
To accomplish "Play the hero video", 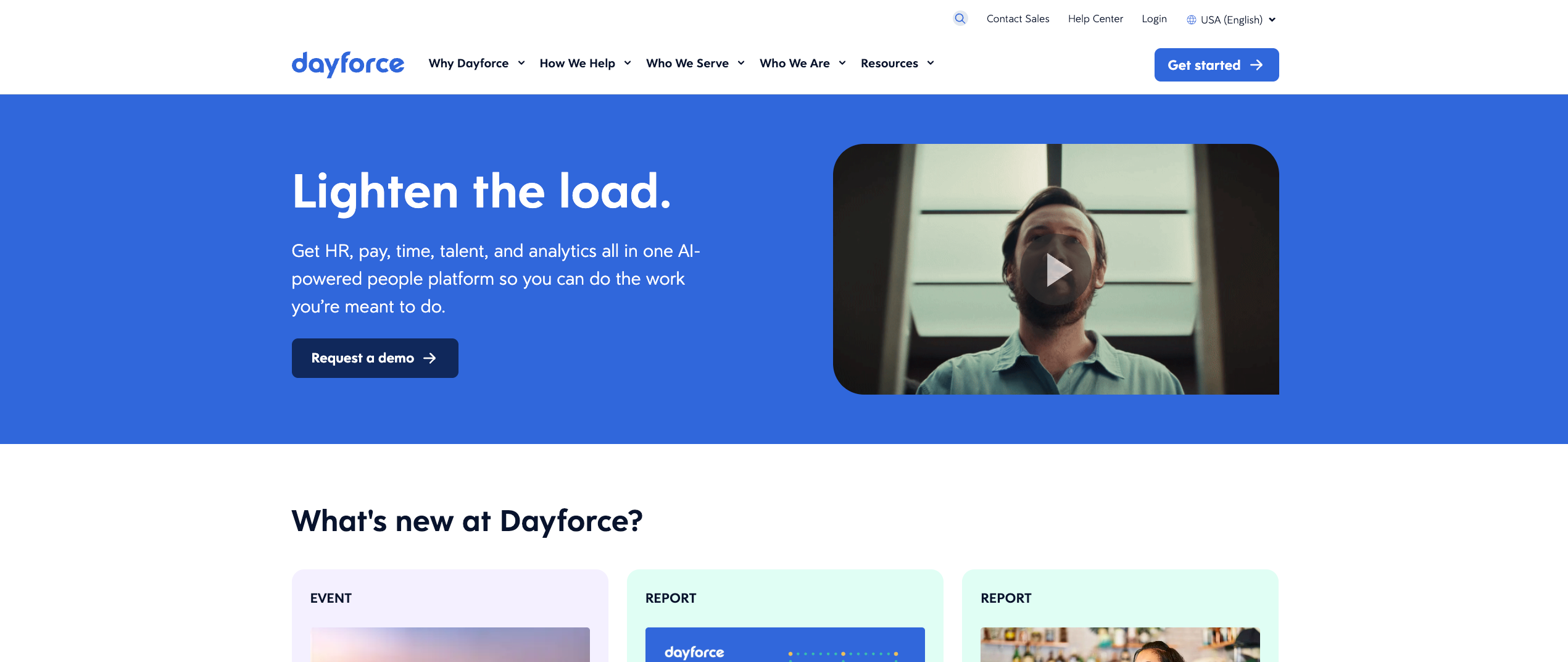I will pos(1056,270).
